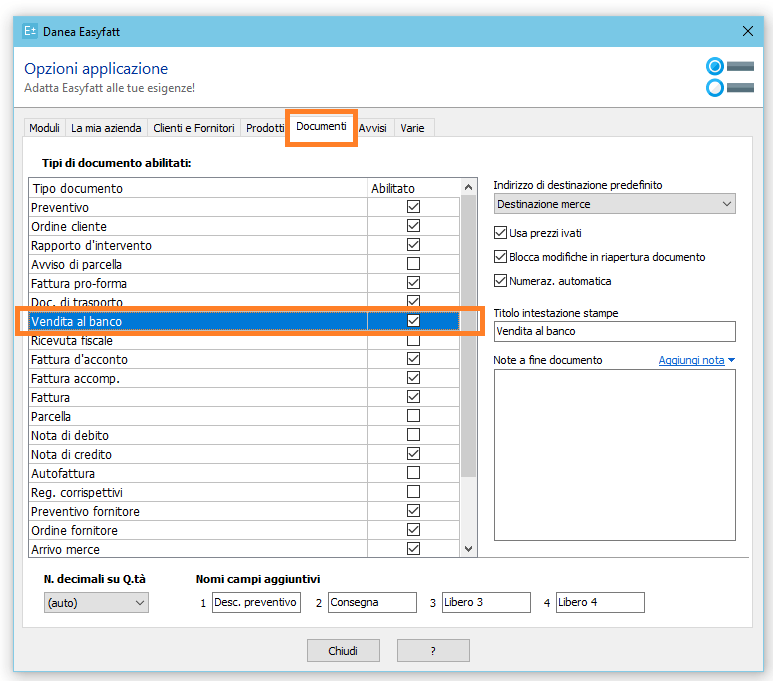Open Destinazione merce dropdown
This screenshot has height=681, width=773.
[x=614, y=204]
